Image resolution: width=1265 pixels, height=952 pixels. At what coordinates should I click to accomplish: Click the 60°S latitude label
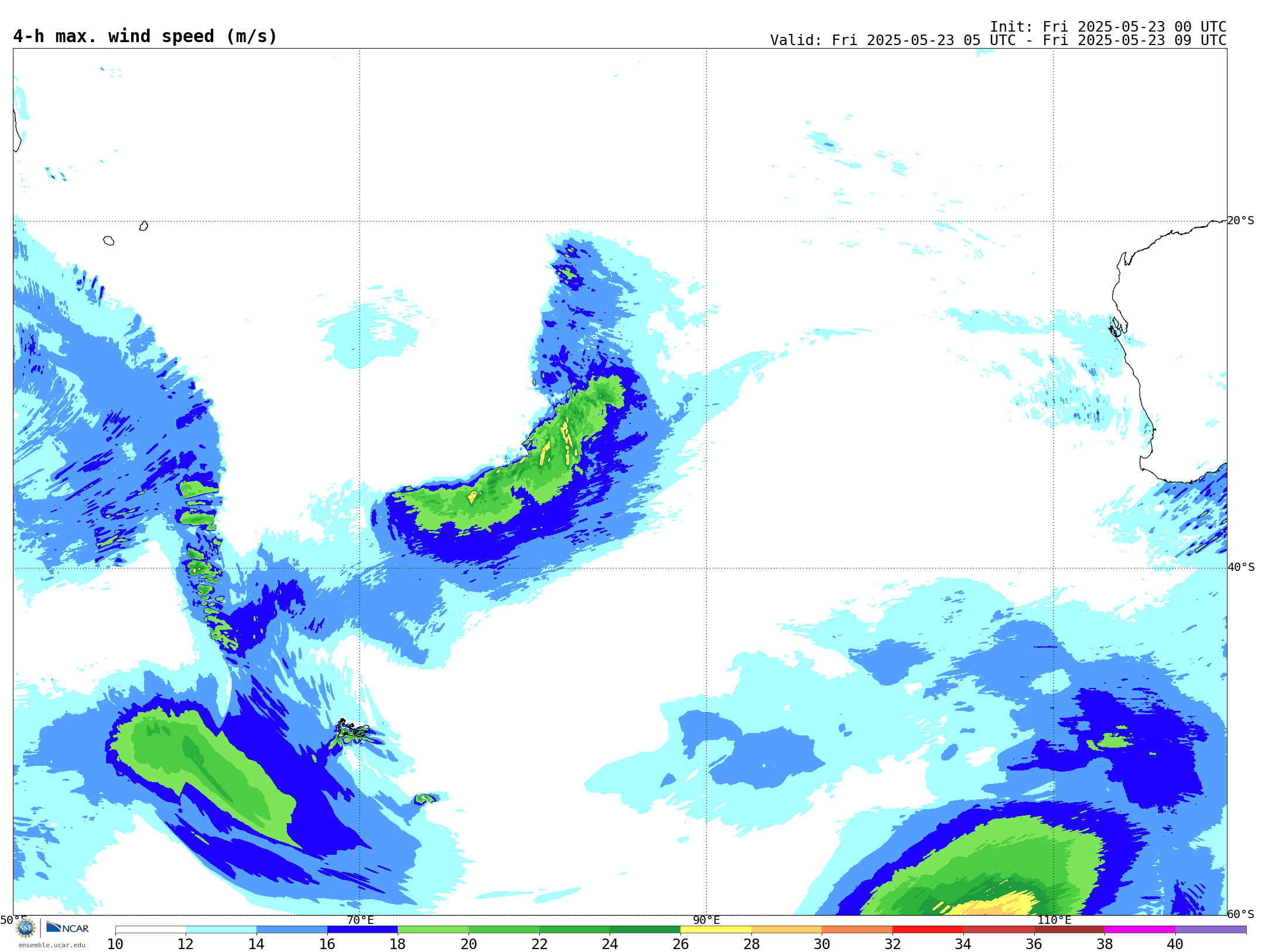(x=1240, y=914)
